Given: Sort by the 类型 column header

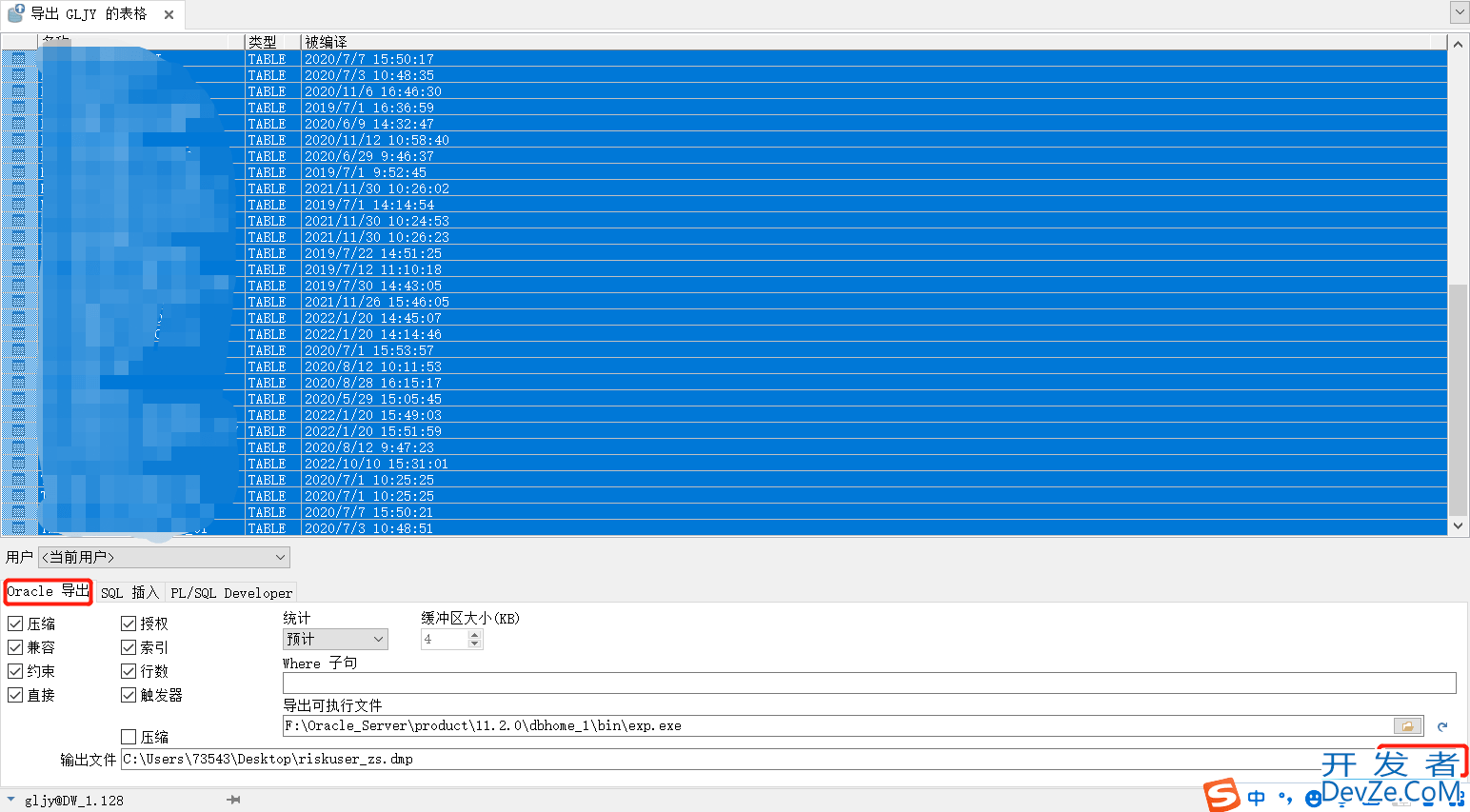Looking at the screenshot, I should tap(273, 42).
